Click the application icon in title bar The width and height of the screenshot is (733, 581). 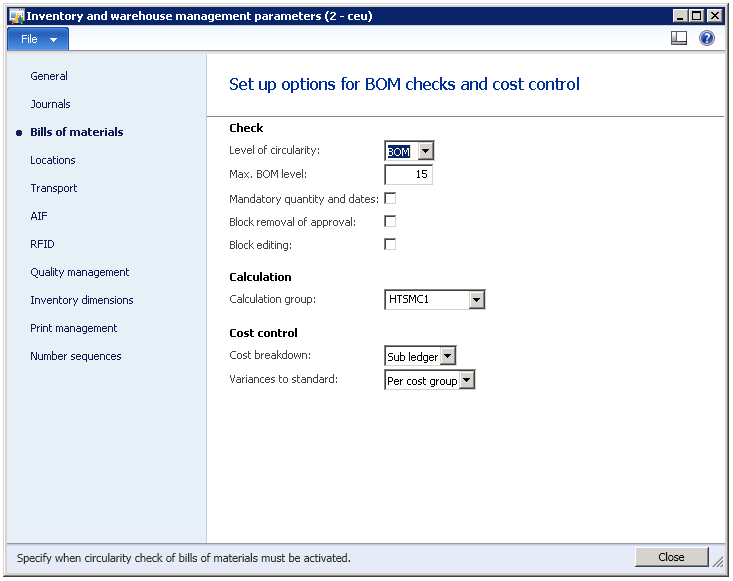click(x=16, y=16)
